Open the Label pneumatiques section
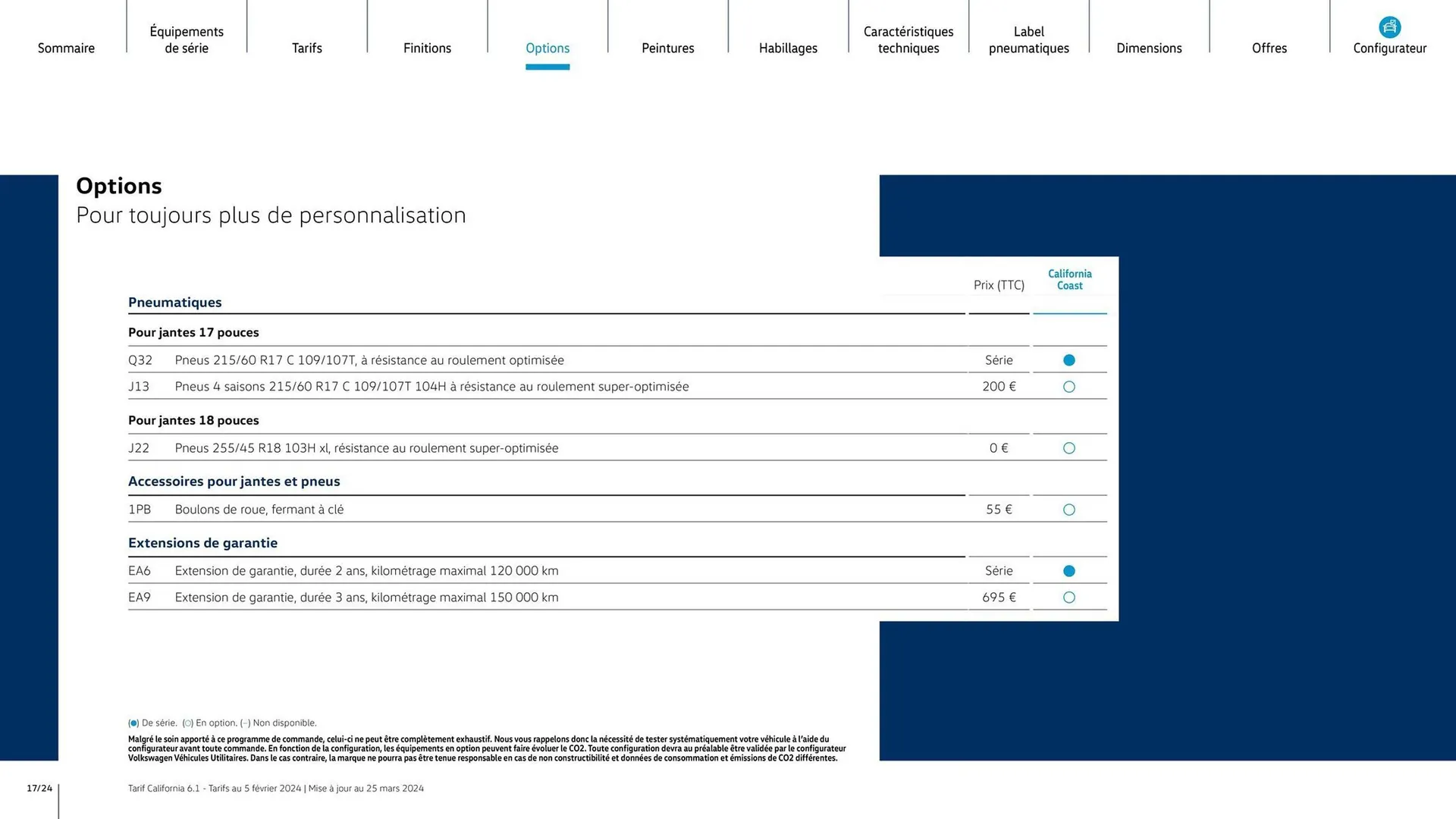Screen dimensions: 1456x819 coord(1028,39)
